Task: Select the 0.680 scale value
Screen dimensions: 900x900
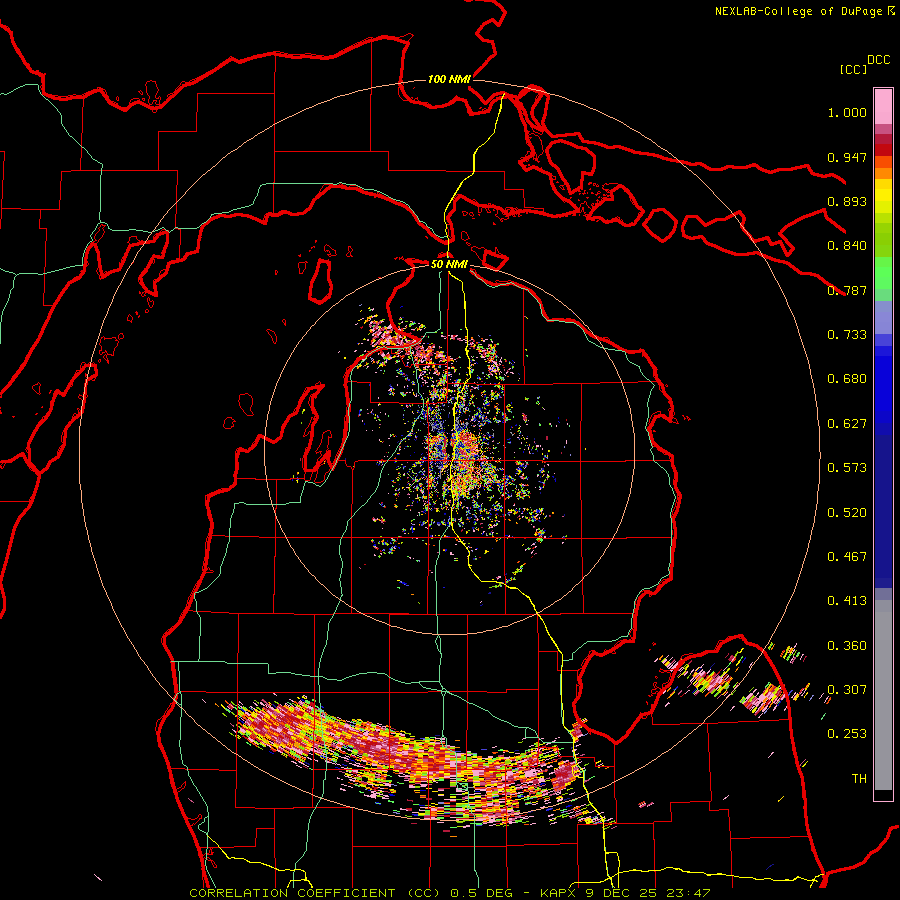Action: (x=847, y=379)
